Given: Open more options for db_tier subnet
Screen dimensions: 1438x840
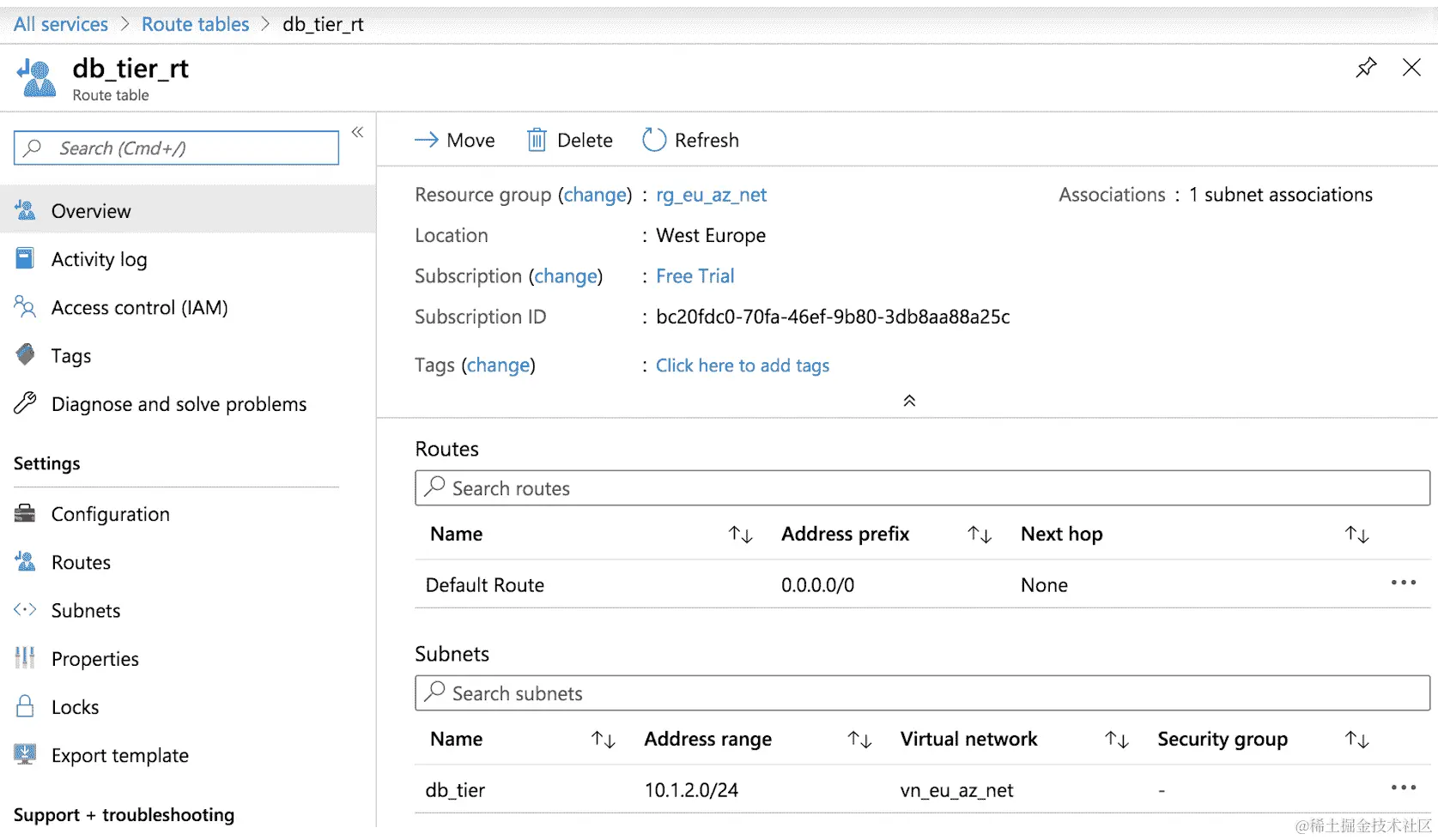Looking at the screenshot, I should coord(1404,788).
